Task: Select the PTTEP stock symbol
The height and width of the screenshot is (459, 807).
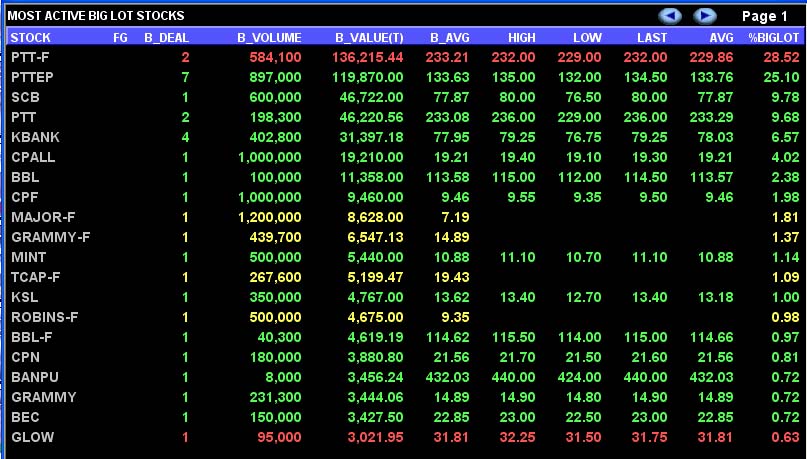Action: (32, 77)
